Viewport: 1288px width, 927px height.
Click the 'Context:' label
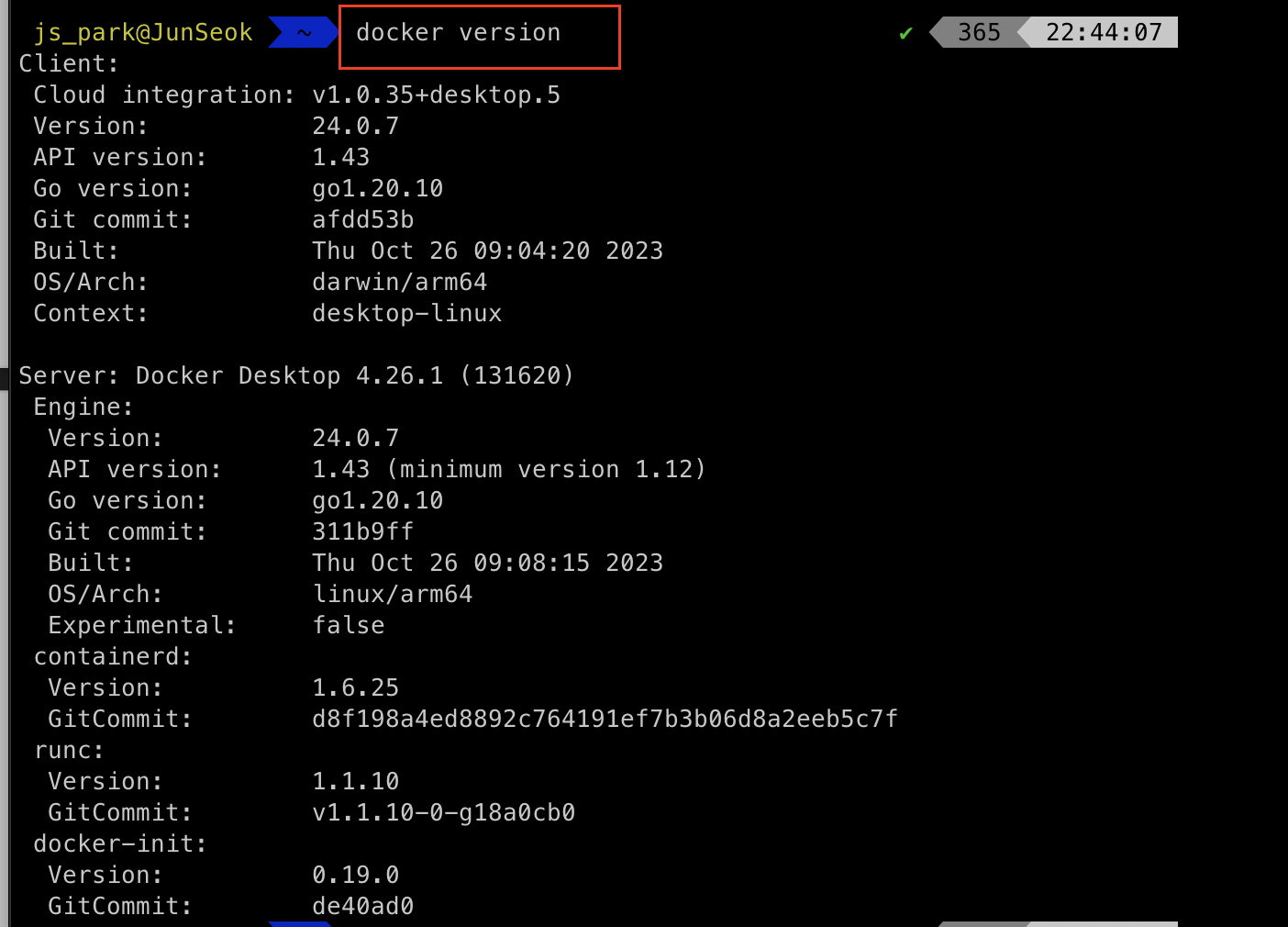91,314
